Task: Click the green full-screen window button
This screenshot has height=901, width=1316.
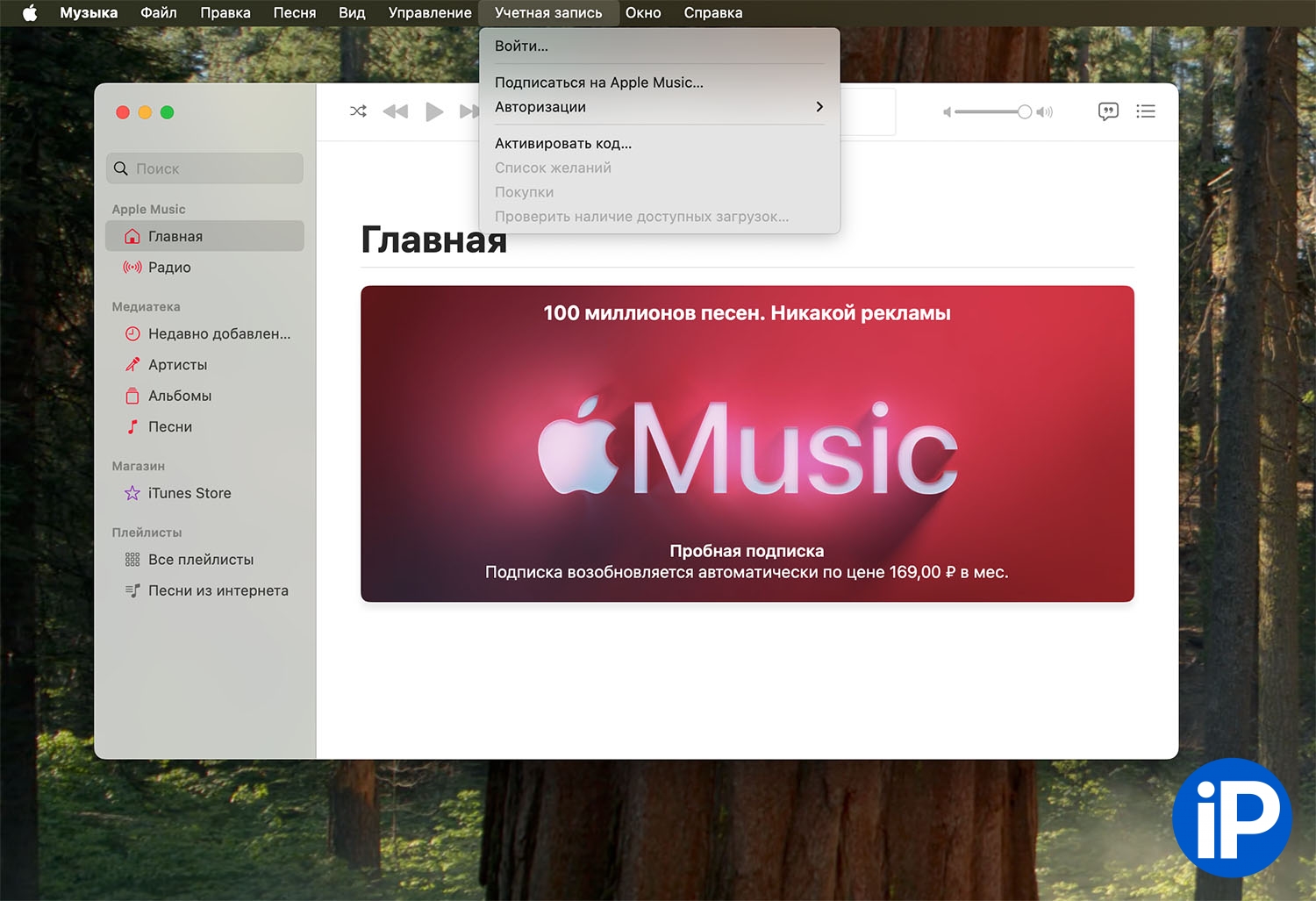Action: [x=168, y=112]
